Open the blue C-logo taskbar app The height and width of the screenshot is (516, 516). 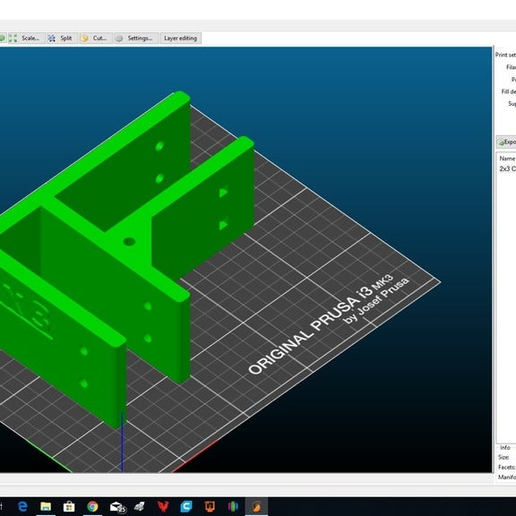(186, 507)
